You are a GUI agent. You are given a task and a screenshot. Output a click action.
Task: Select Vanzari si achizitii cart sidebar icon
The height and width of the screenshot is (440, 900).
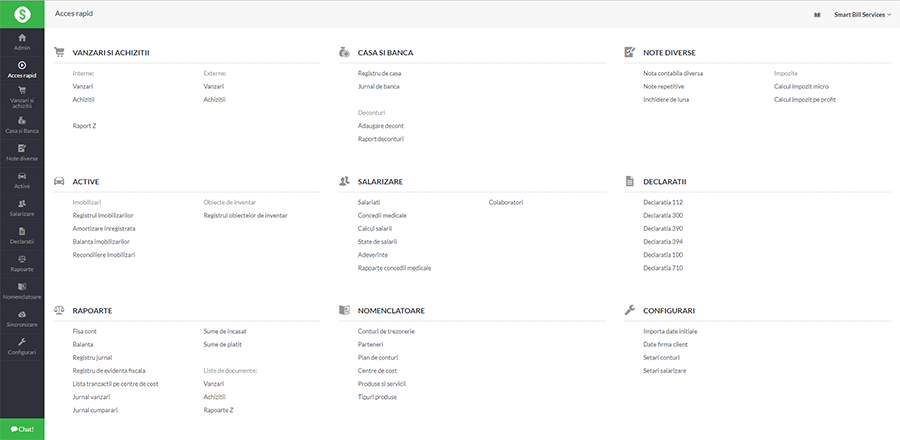point(22,93)
